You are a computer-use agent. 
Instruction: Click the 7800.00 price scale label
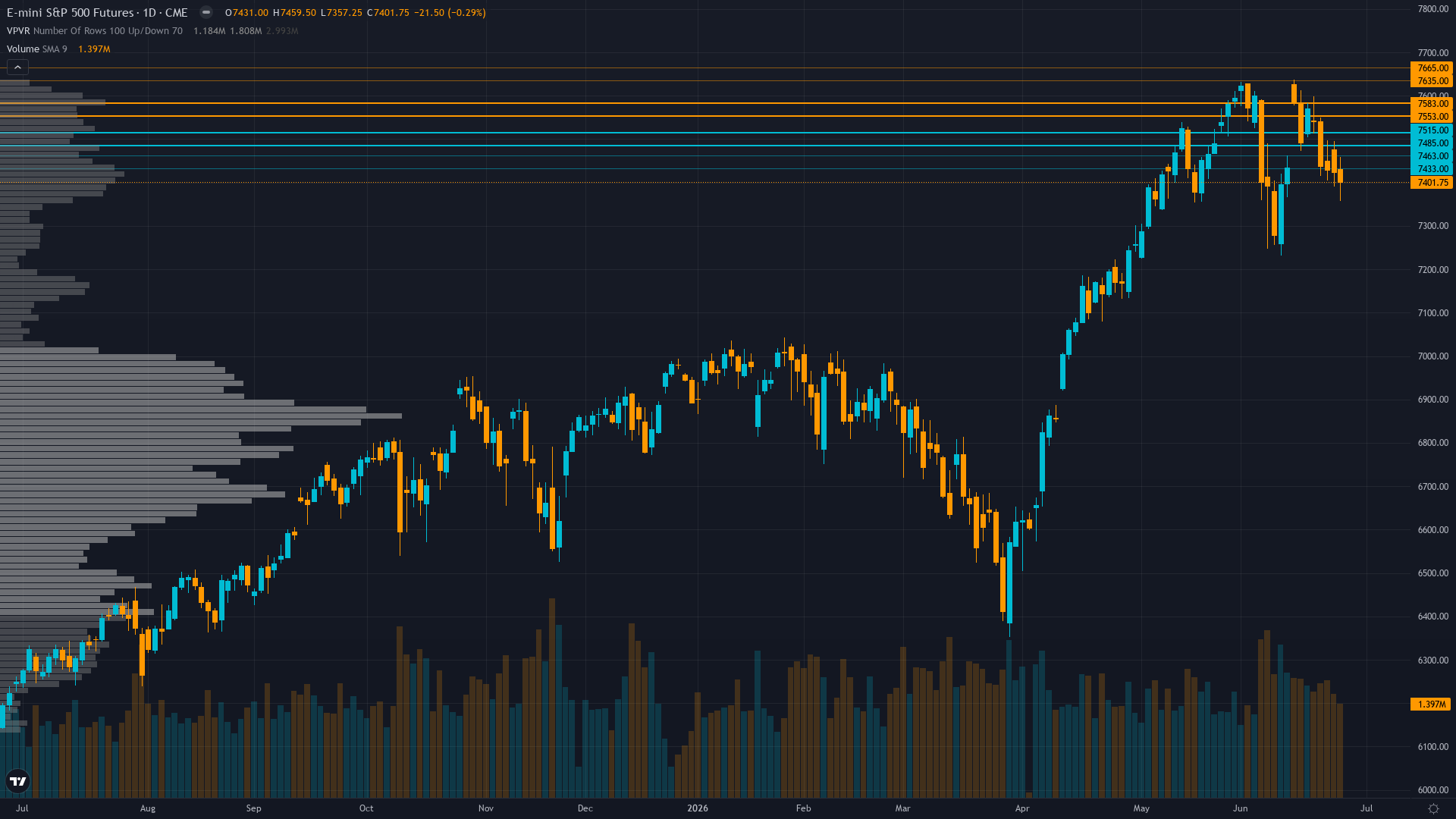tap(1432, 9)
